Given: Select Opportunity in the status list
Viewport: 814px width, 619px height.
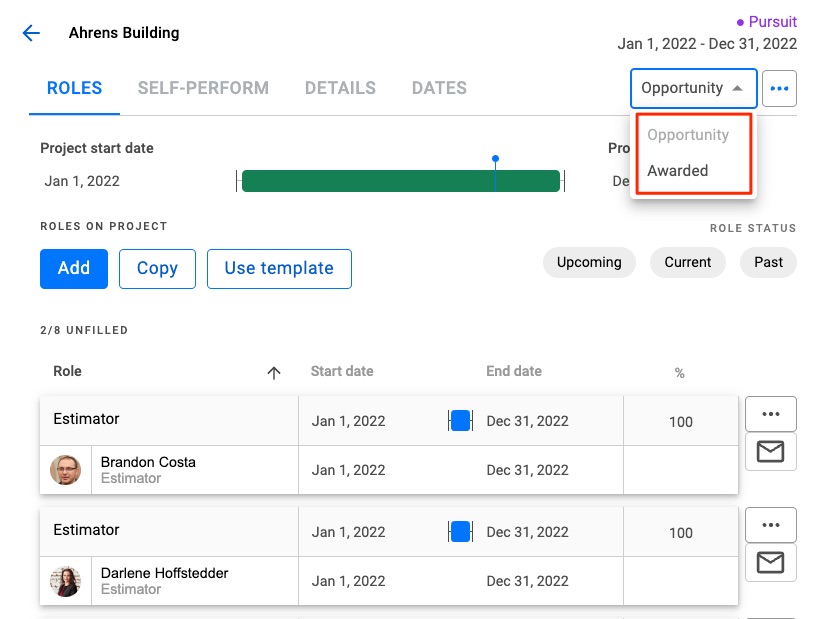Looking at the screenshot, I should 688,134.
